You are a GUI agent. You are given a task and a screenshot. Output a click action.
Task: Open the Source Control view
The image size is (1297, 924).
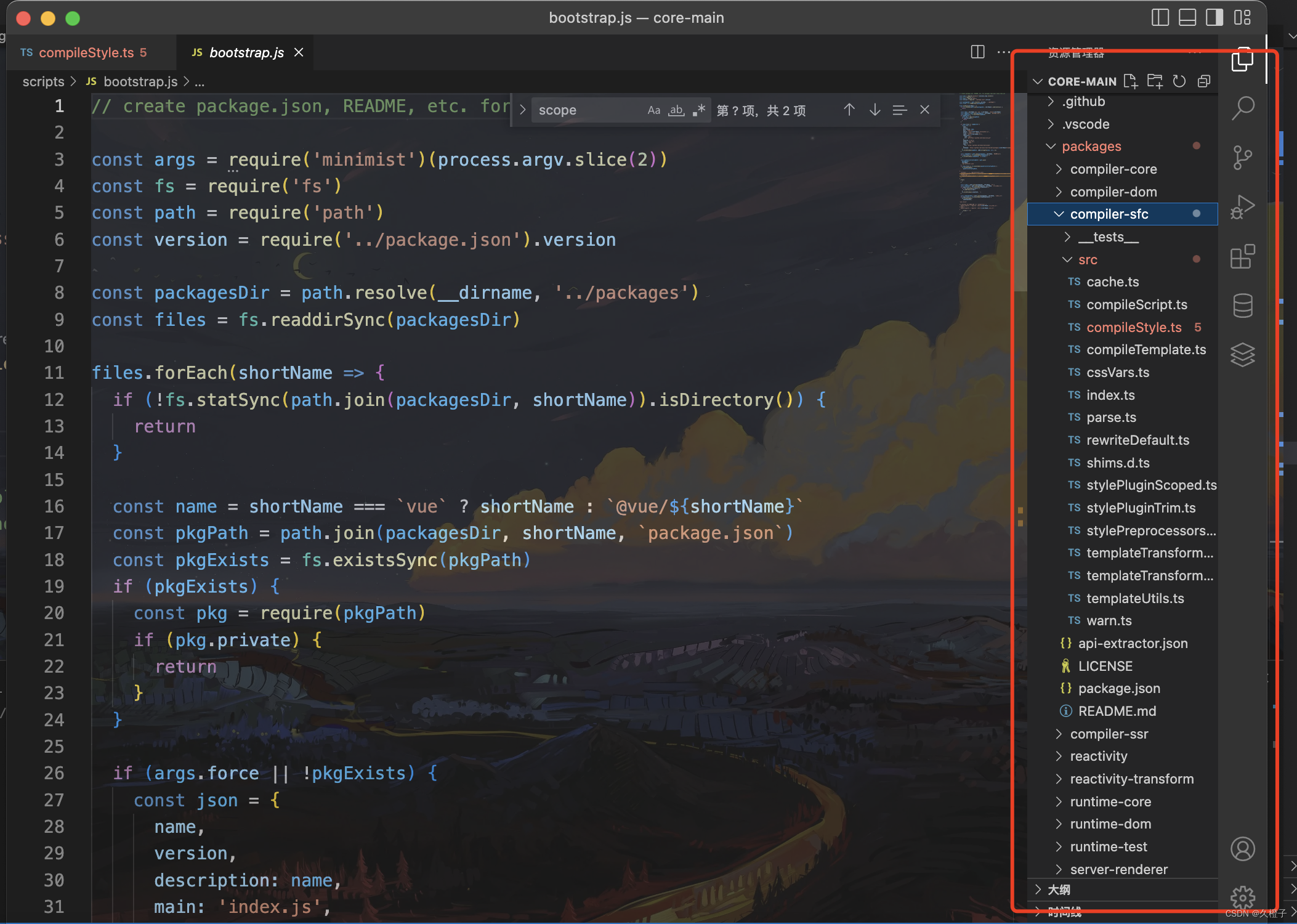[x=1243, y=158]
